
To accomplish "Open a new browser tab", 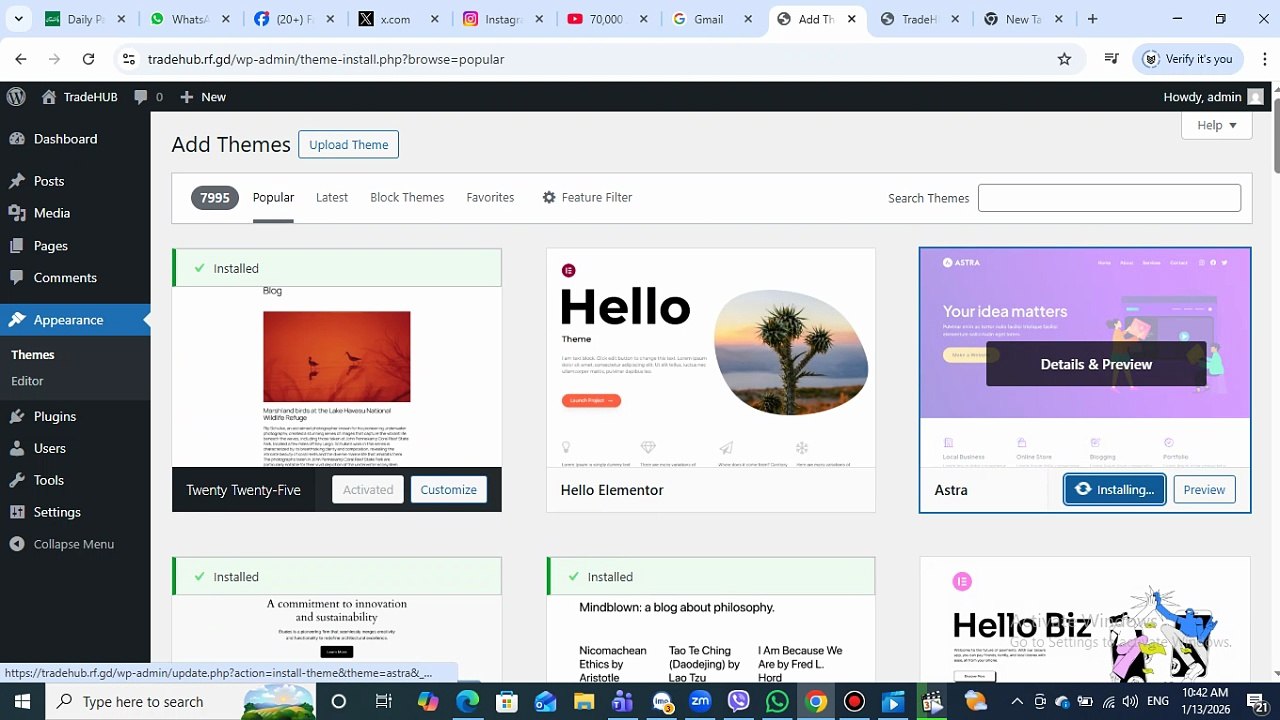I will pos(1092,19).
